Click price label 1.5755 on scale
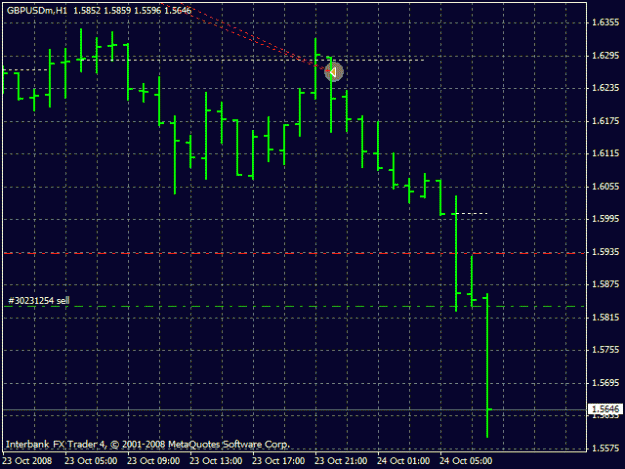Viewport: 625px width, 469px height. (x=605, y=350)
